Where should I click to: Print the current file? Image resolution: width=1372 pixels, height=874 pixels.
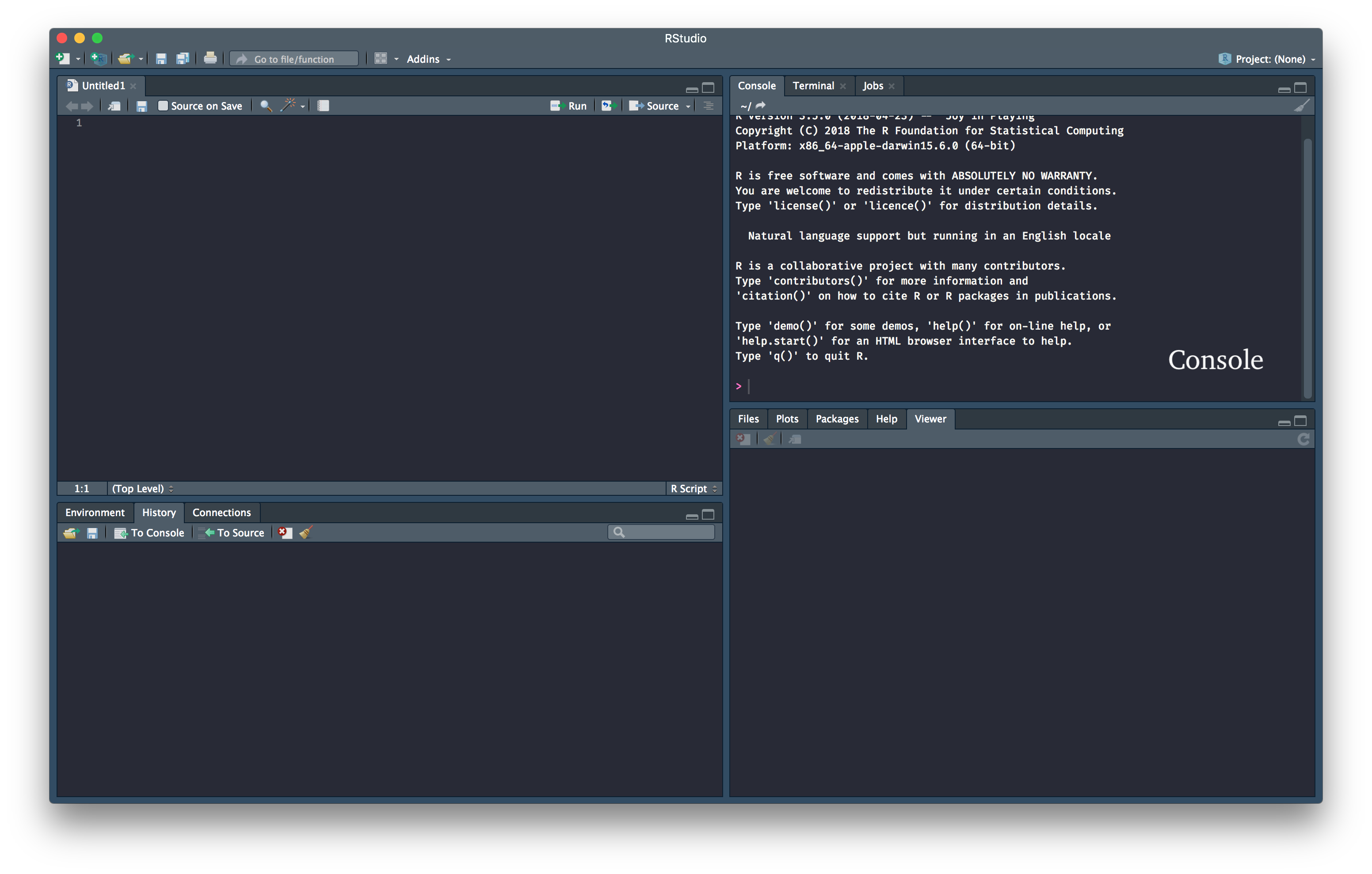[x=210, y=58]
